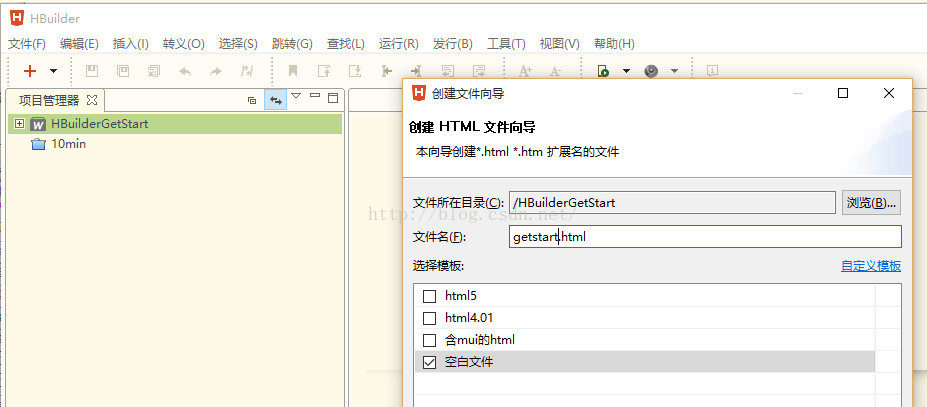The width and height of the screenshot is (927, 407).
Task: Open the 自定义模板 link
Action: tap(871, 266)
